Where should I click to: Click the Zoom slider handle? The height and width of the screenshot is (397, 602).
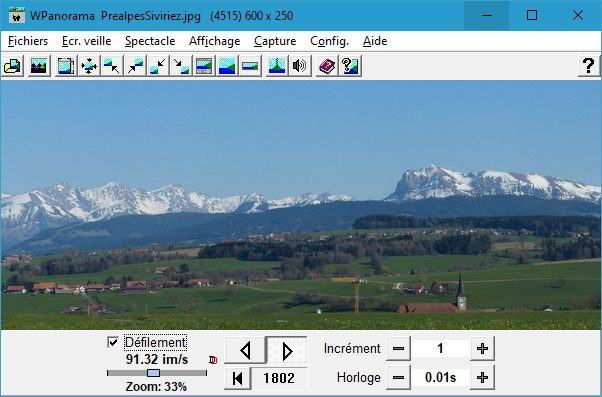coord(154,373)
